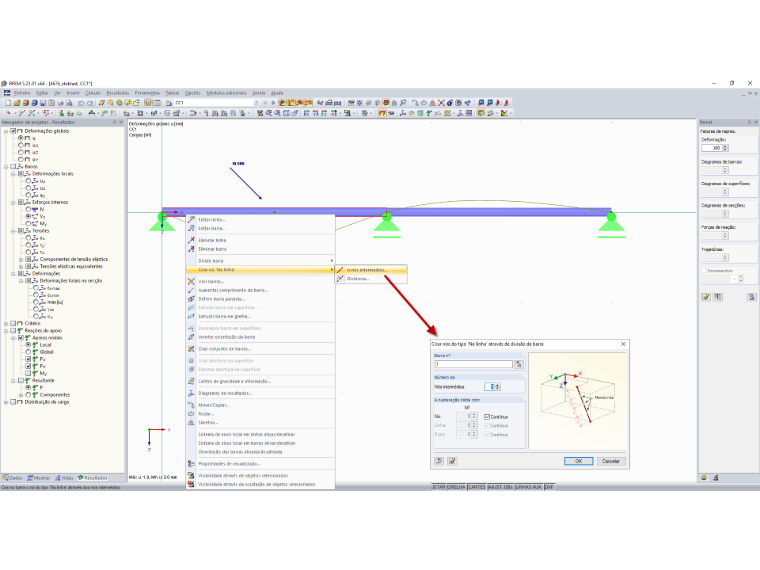Image resolution: width=760 pixels, height=570 pixels.
Task: Open the CC1 load case dropdown
Action: 256,103
